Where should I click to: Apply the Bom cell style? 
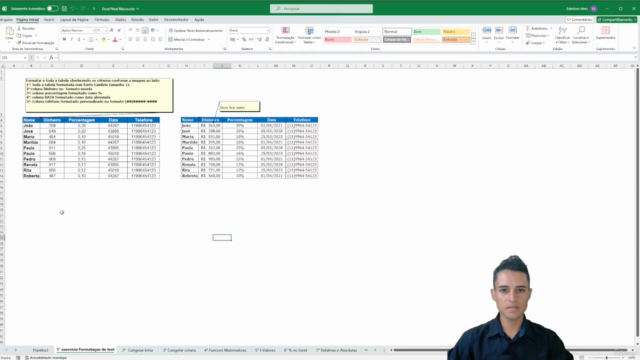427,31
